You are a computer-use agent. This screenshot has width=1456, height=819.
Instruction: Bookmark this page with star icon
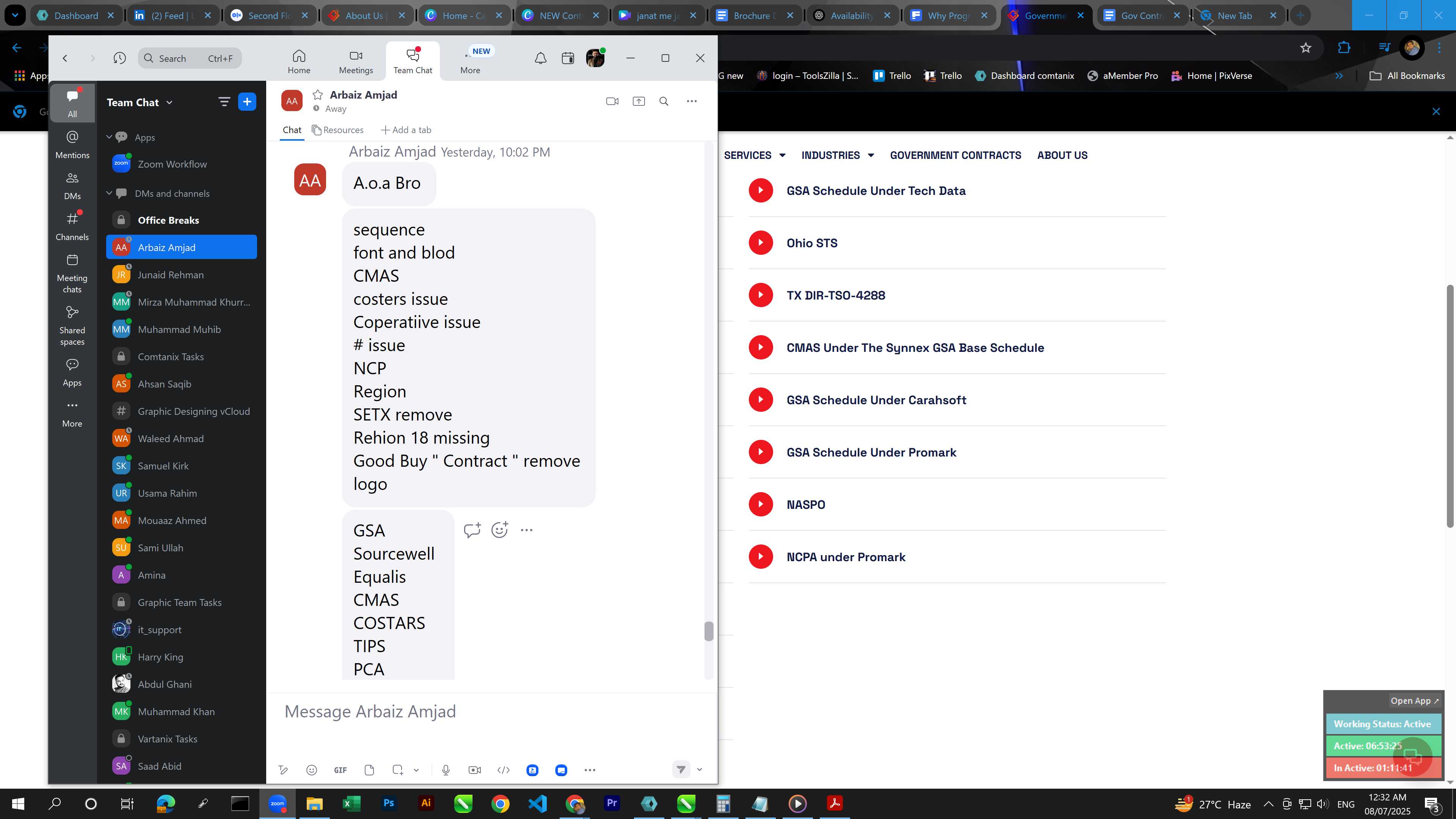tap(1305, 48)
